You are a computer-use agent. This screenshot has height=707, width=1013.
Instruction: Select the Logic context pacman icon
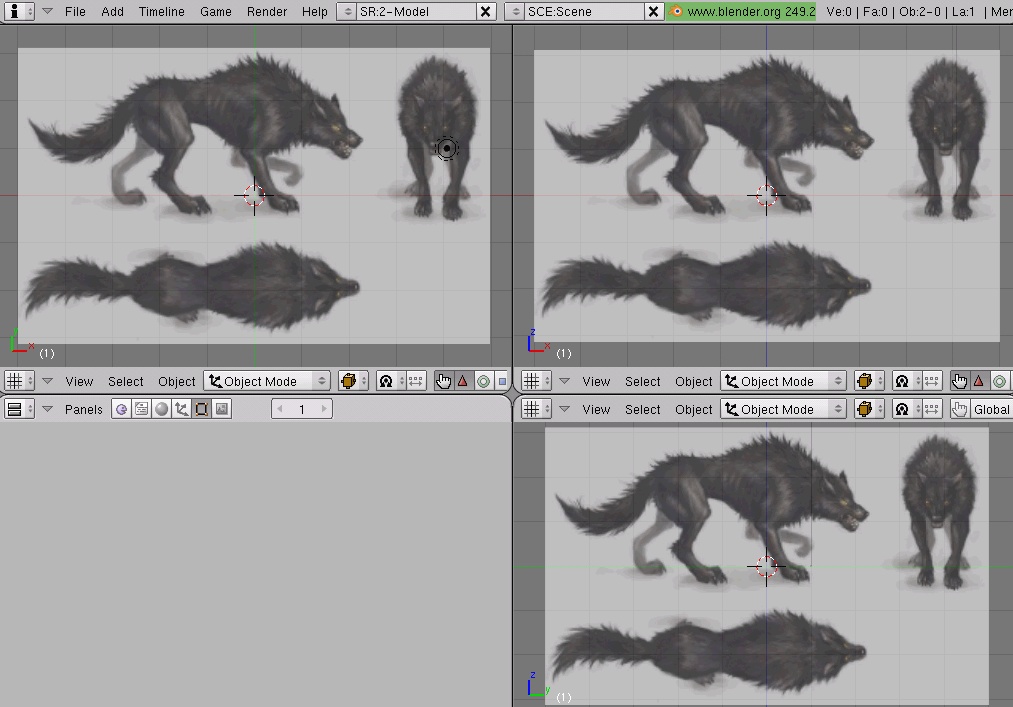coord(121,409)
